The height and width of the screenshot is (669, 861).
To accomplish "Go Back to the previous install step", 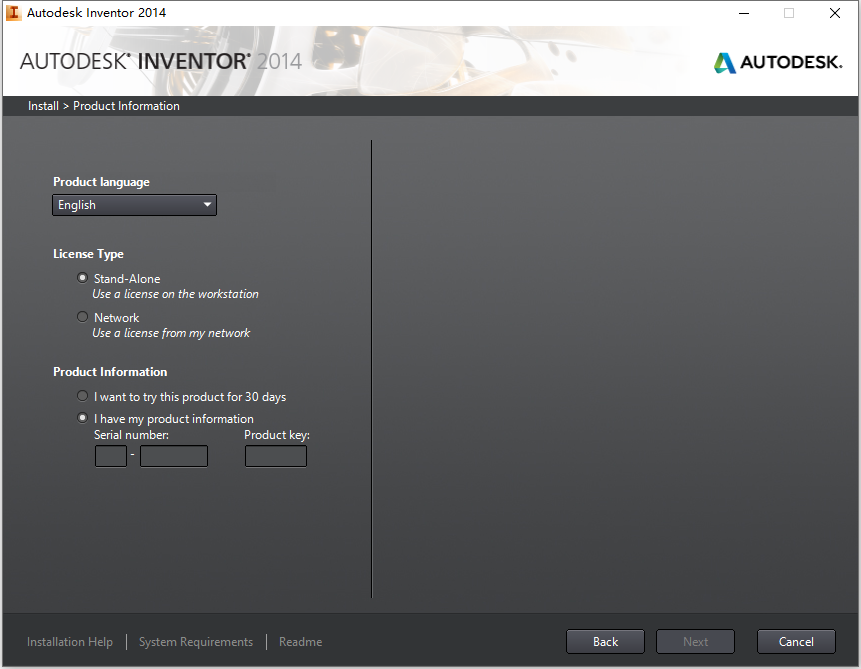I will click(x=605, y=642).
